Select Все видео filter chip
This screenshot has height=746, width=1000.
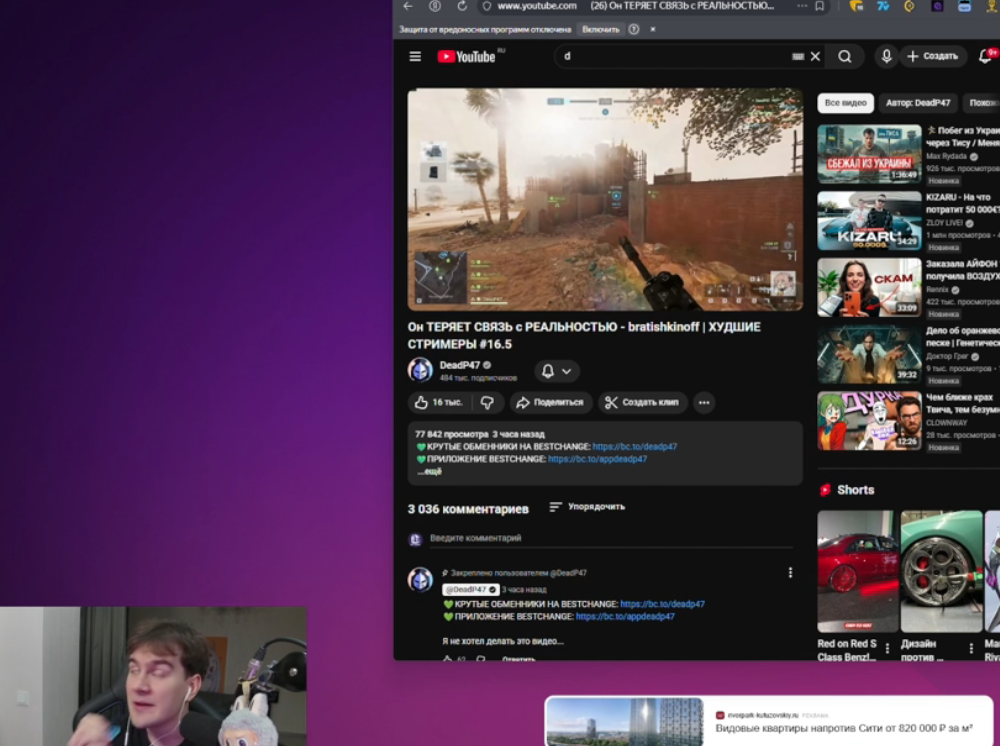(x=846, y=103)
